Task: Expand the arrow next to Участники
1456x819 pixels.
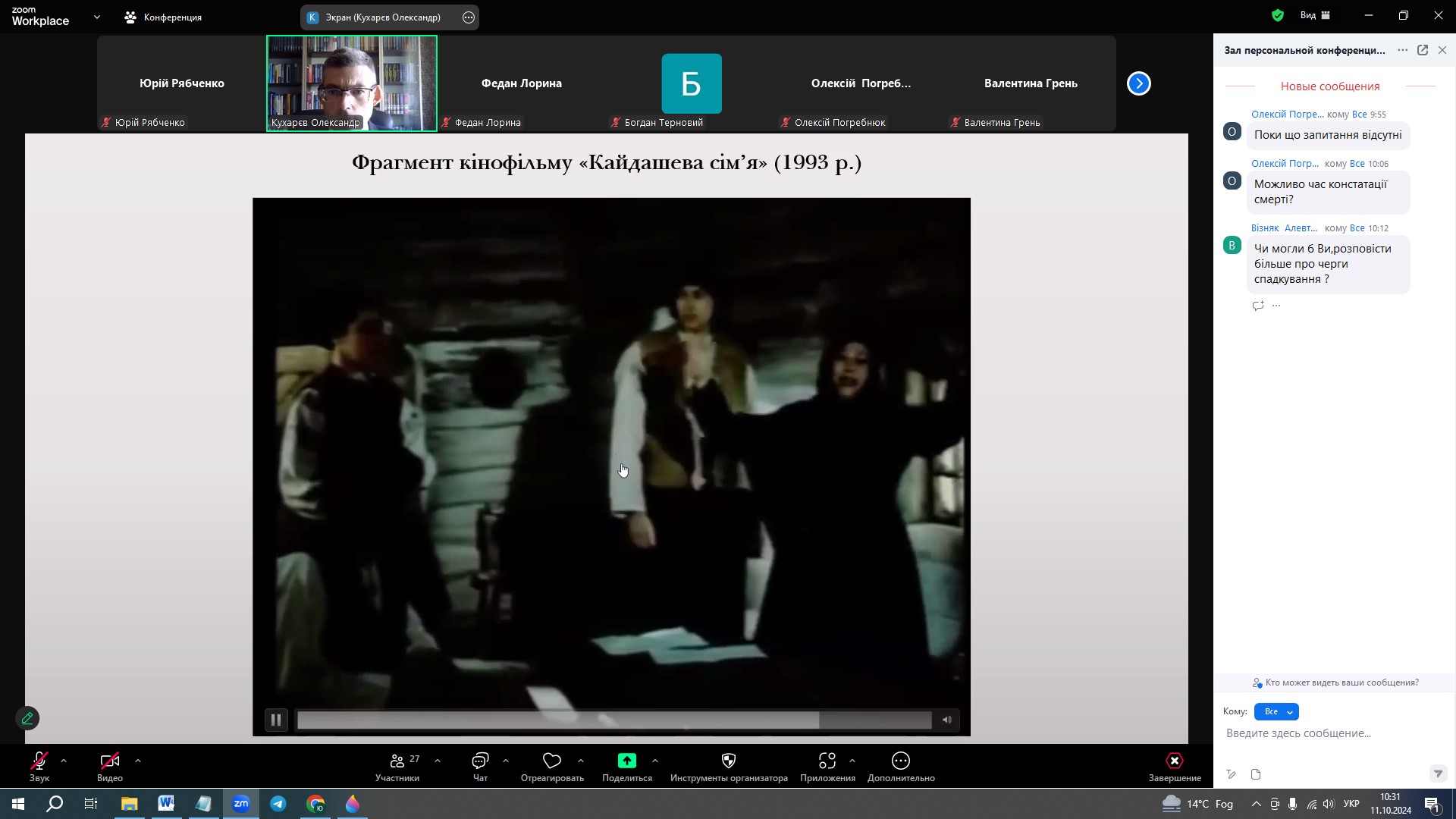Action: point(438,761)
